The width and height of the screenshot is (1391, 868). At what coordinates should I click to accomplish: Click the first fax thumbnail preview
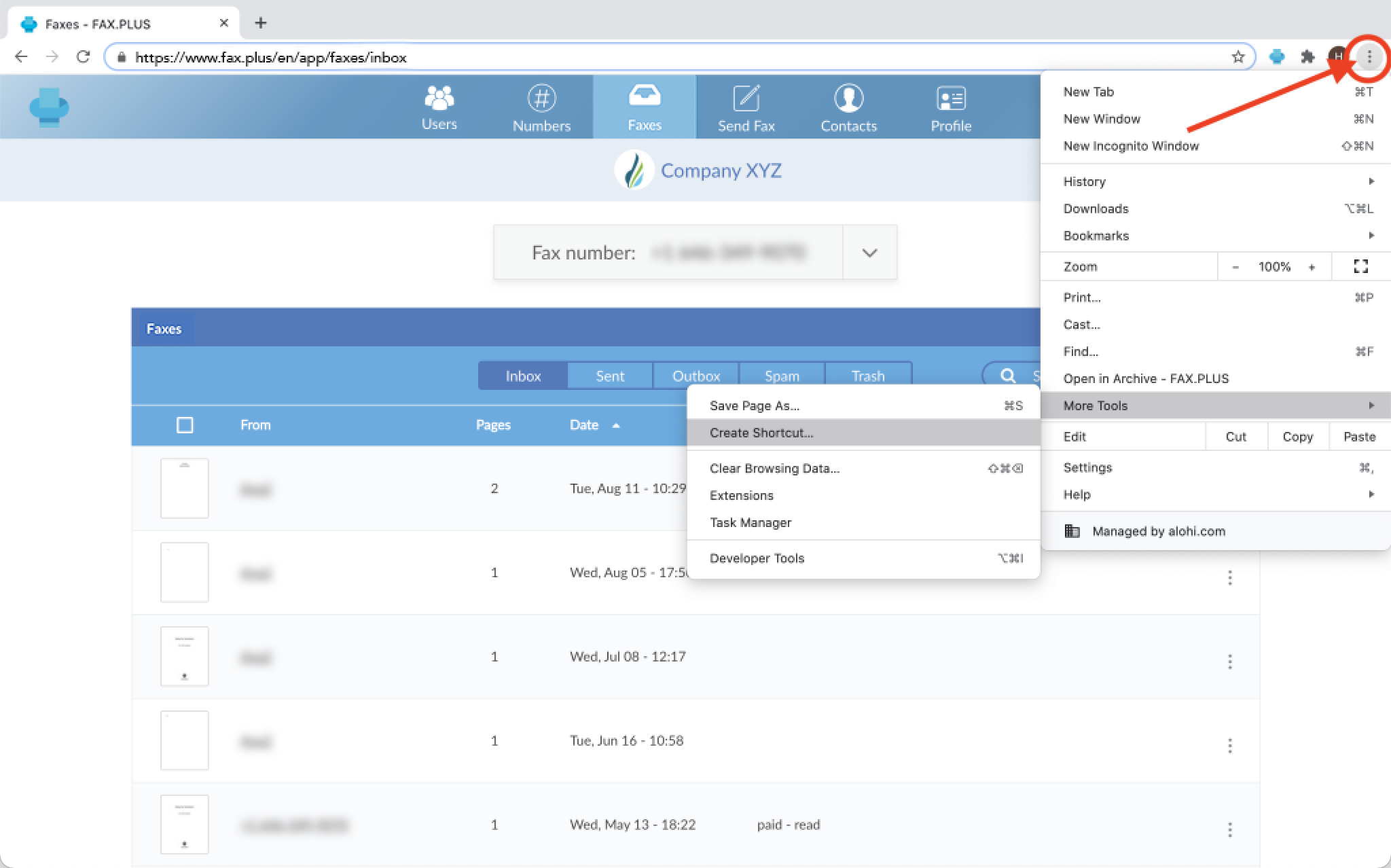click(x=185, y=487)
